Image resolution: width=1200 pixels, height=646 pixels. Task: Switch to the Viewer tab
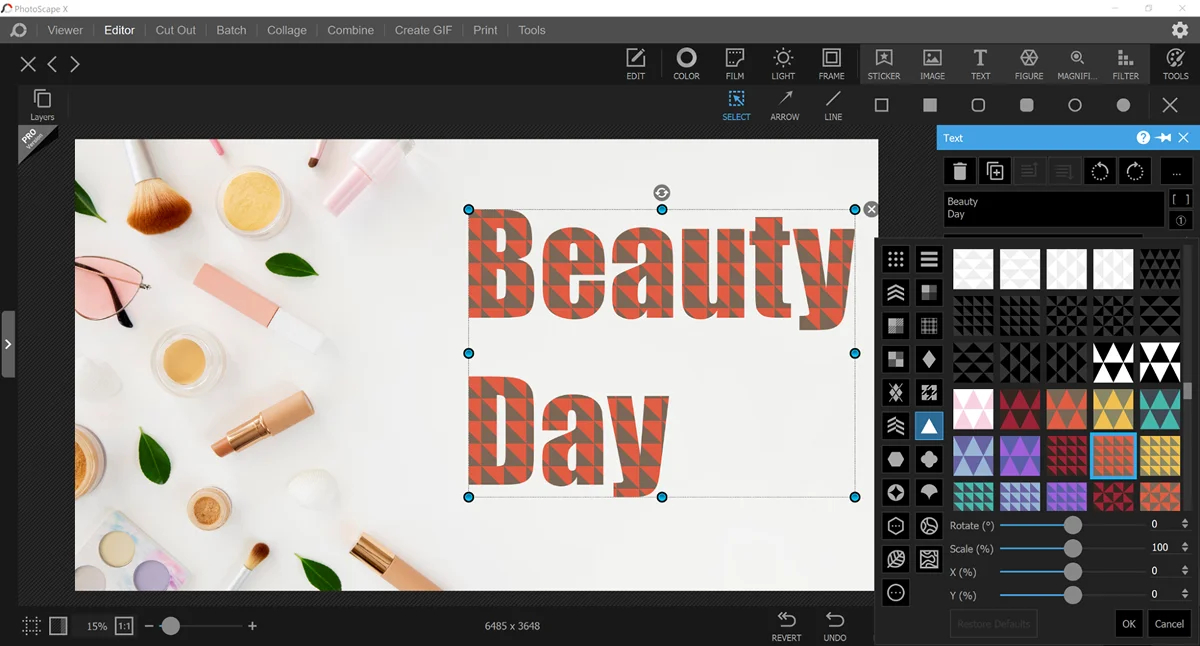pos(65,30)
